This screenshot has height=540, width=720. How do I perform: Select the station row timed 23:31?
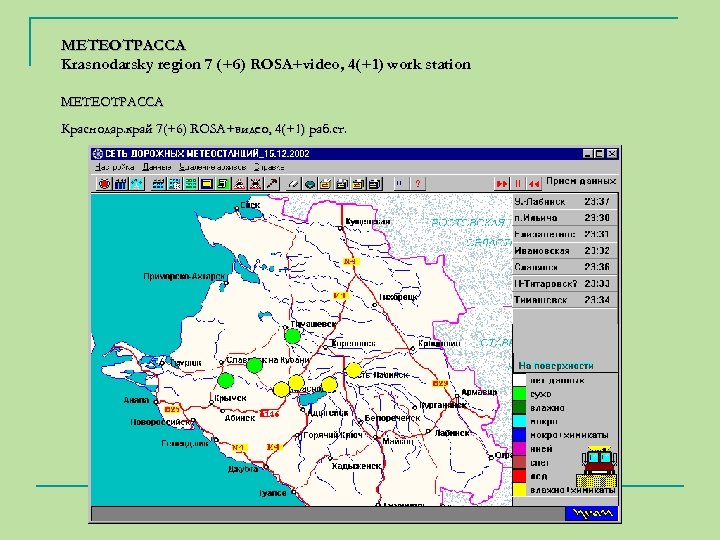[x=565, y=234]
